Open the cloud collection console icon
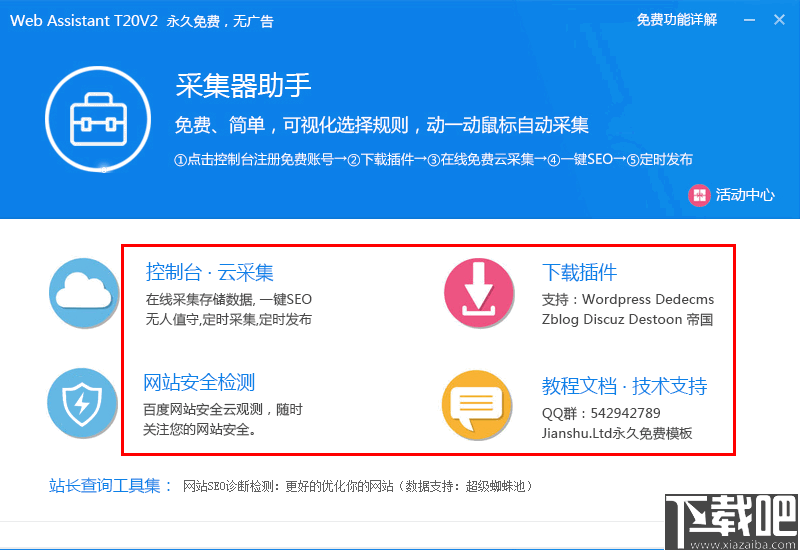This screenshot has height=550, width=800. (x=84, y=292)
